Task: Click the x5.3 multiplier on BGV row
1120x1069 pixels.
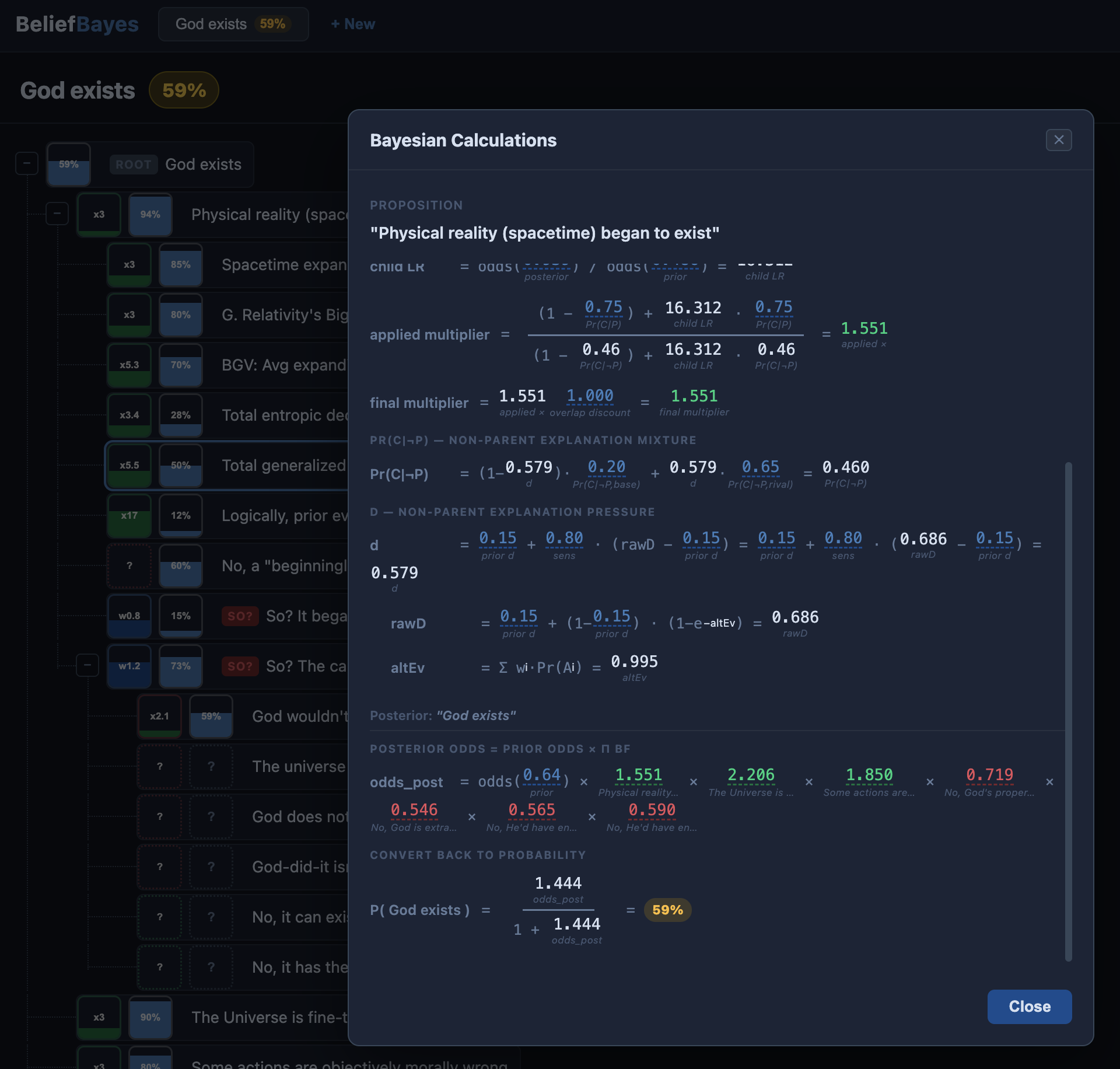Action: click(x=129, y=365)
